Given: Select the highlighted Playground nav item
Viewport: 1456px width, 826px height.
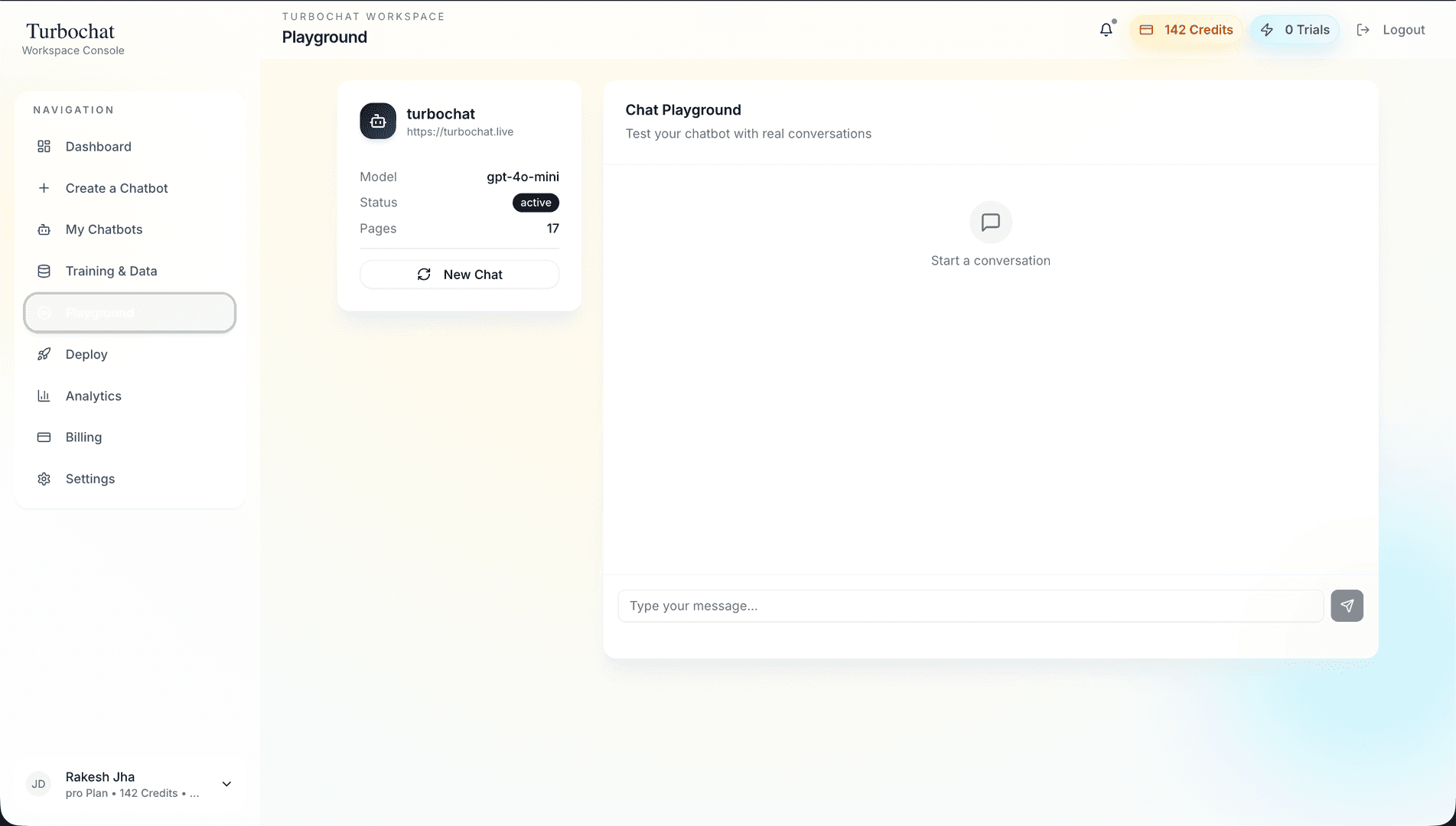Looking at the screenshot, I should click(x=129, y=313).
